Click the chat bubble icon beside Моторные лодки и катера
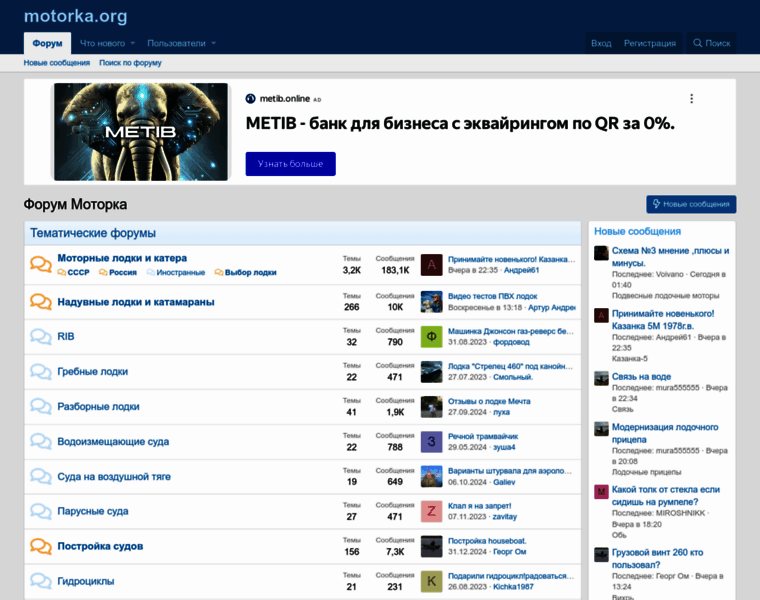 [41, 265]
